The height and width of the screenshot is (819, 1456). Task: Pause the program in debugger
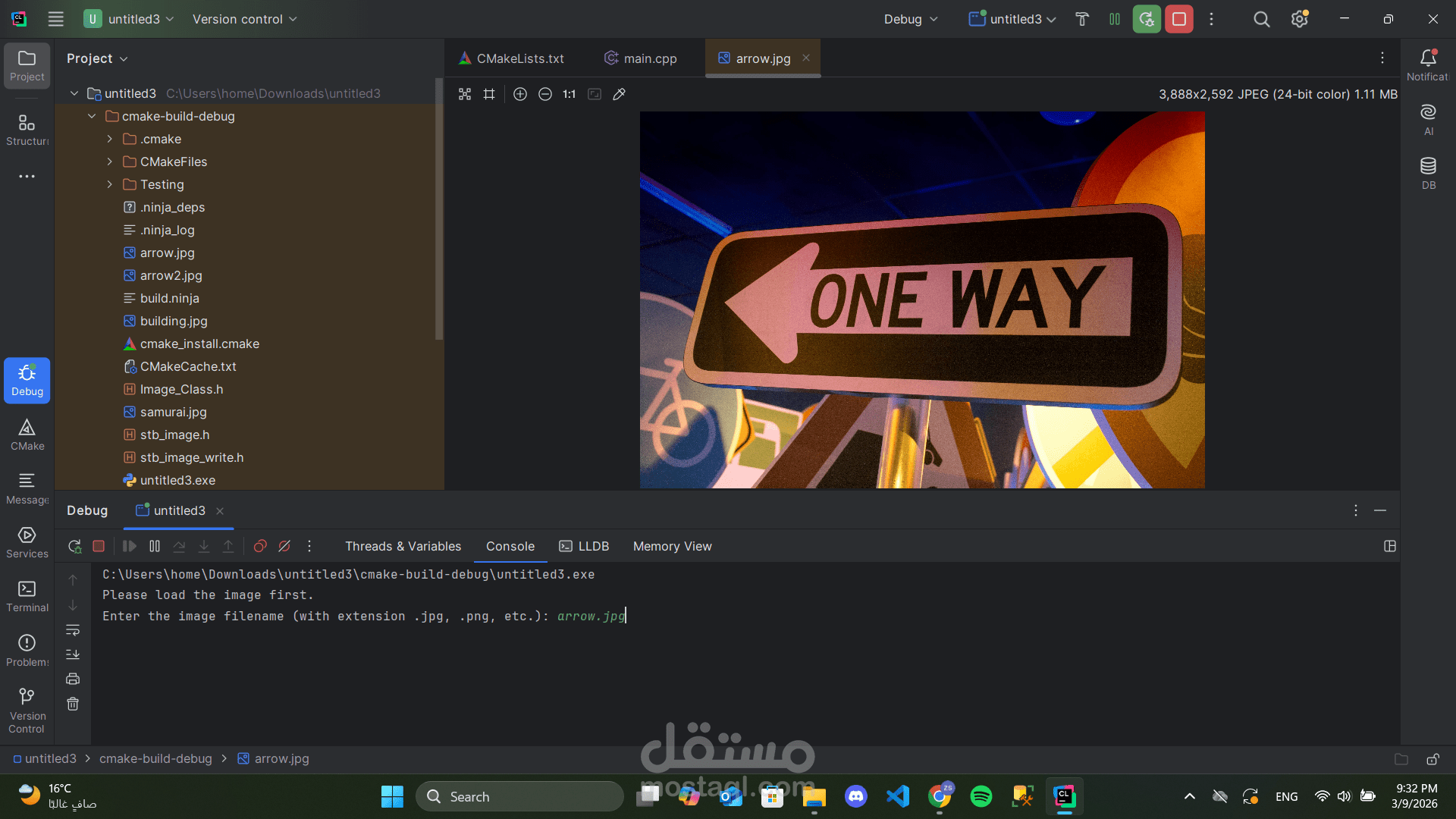(155, 546)
